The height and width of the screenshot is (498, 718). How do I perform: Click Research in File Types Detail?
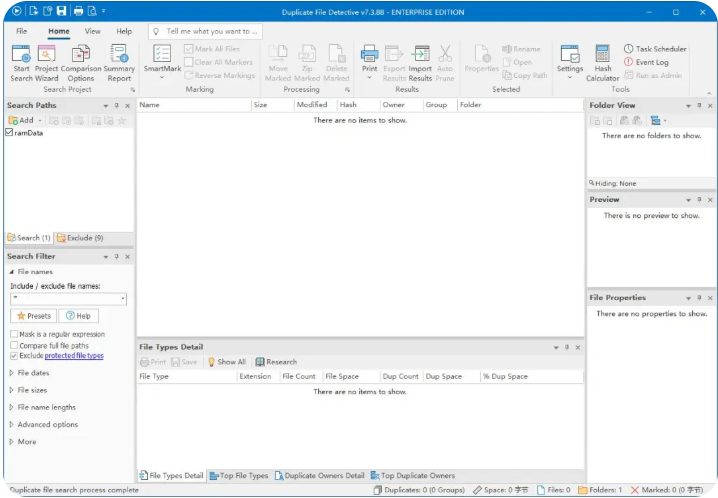pyautogui.click(x=276, y=362)
